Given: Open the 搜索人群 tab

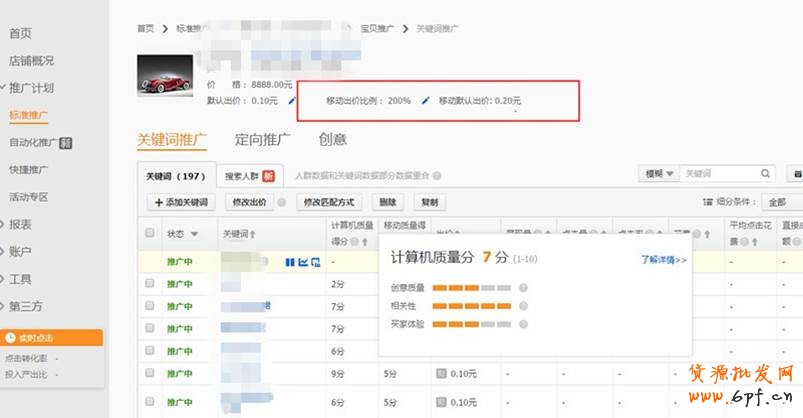Looking at the screenshot, I should pos(248,175).
